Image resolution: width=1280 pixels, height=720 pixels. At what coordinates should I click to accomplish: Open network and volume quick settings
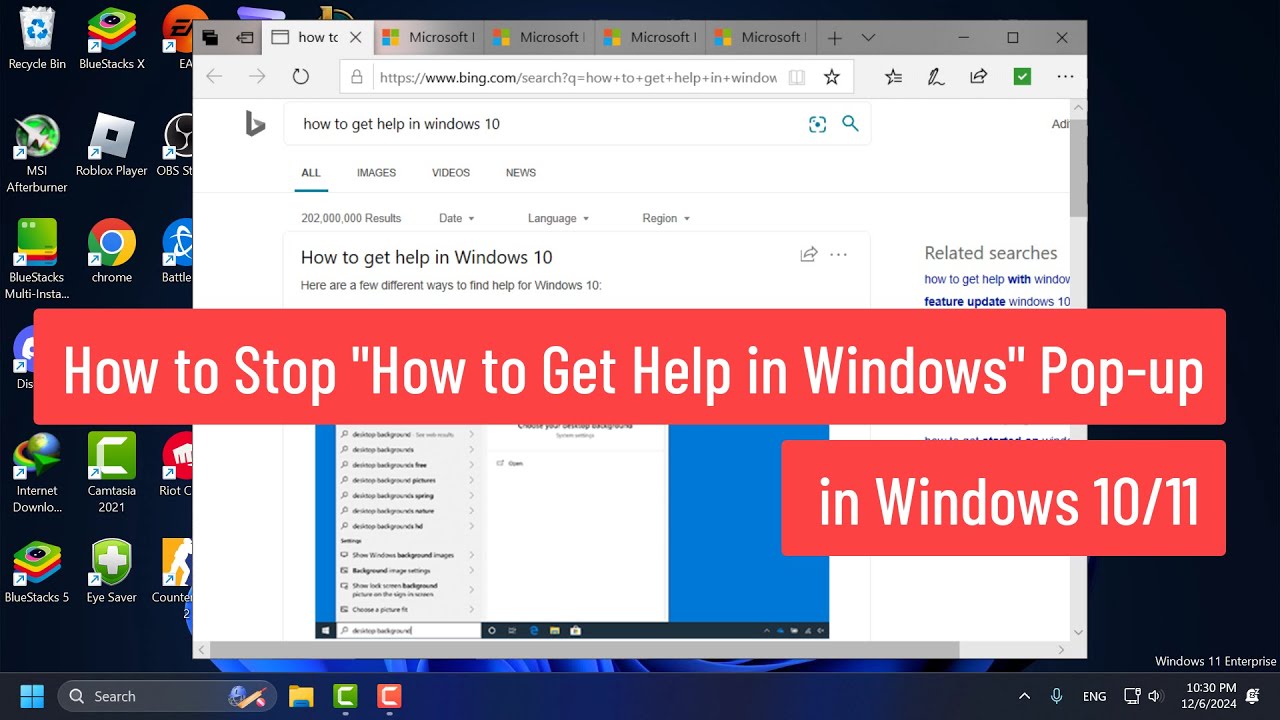pyautogui.click(x=1144, y=696)
